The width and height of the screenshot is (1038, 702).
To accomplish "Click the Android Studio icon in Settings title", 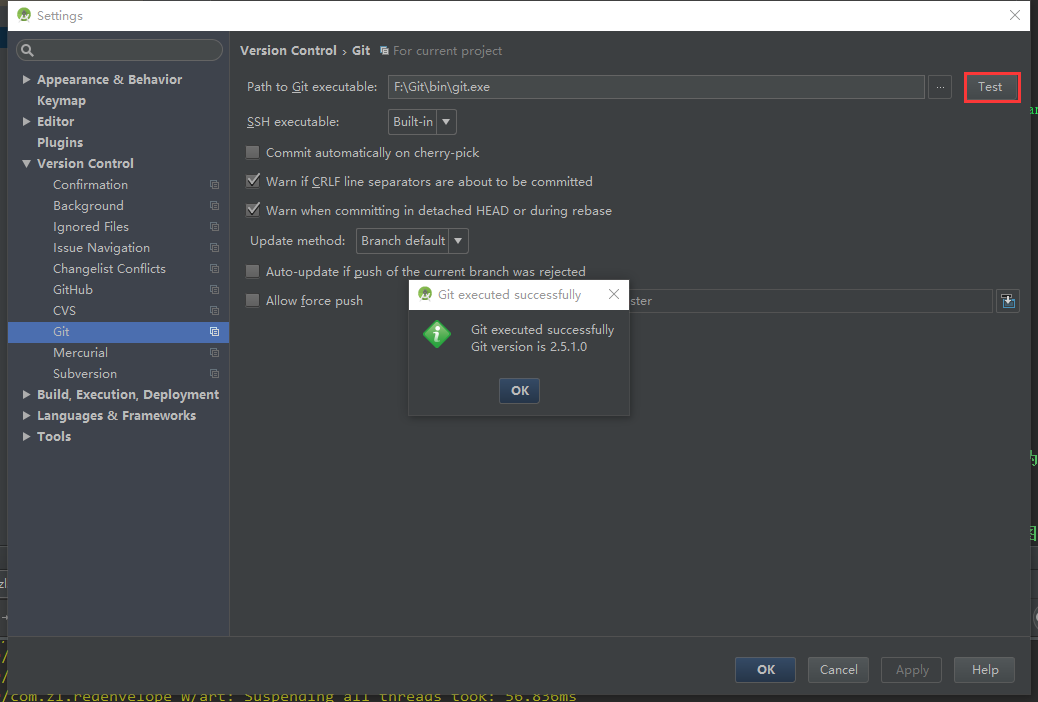I will [x=24, y=15].
